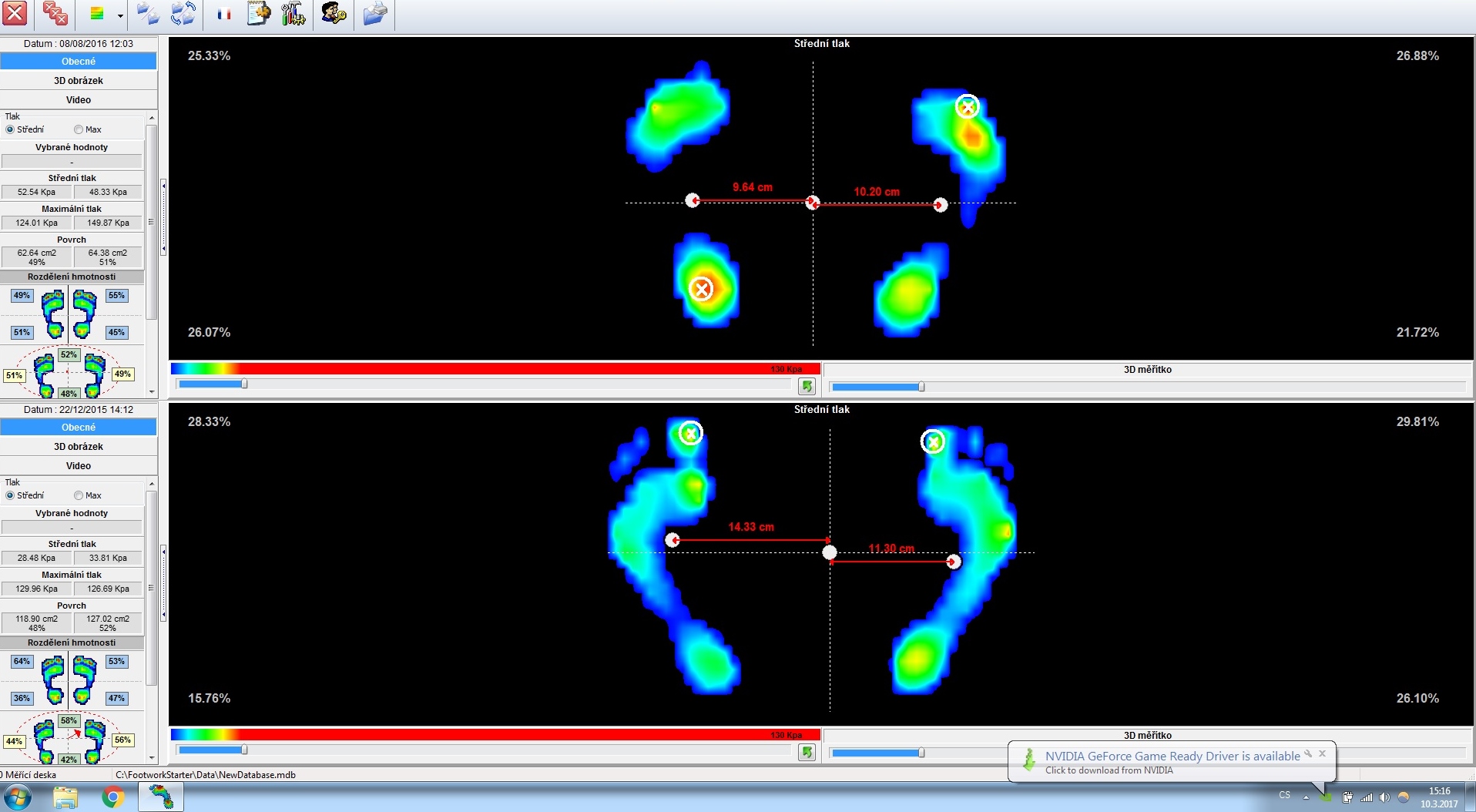This screenshot has width=1476, height=812.
Task: Open Video tab in lower panel
Action: (x=79, y=465)
